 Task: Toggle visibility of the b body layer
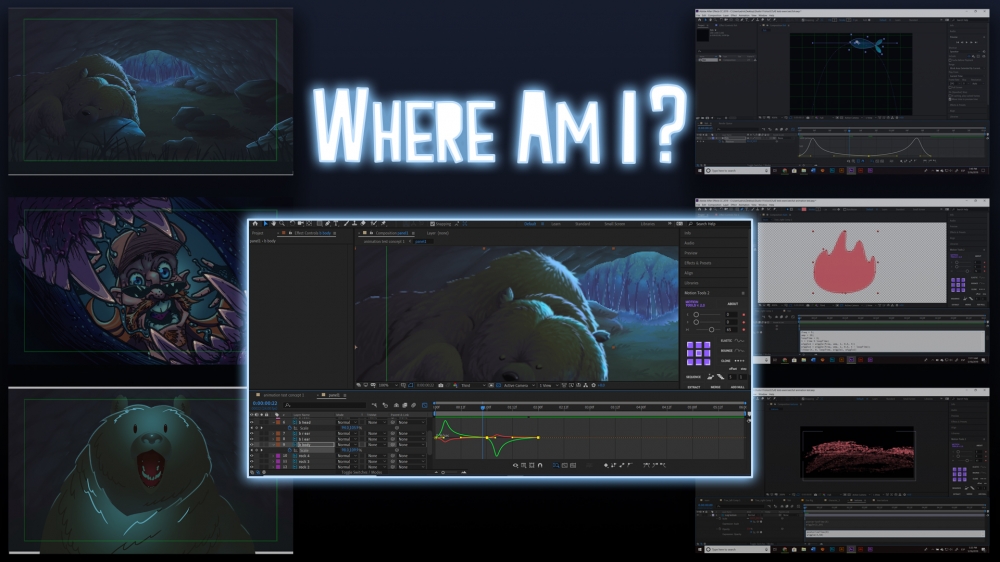point(252,445)
